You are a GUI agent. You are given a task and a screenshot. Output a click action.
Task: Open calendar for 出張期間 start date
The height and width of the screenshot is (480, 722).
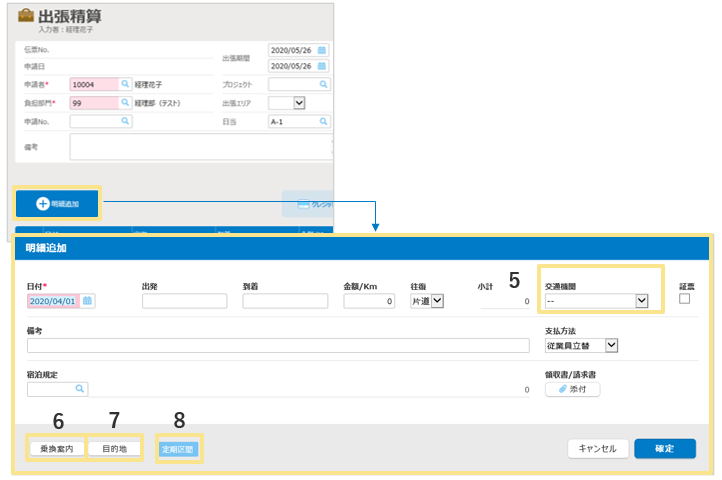[x=322, y=49]
